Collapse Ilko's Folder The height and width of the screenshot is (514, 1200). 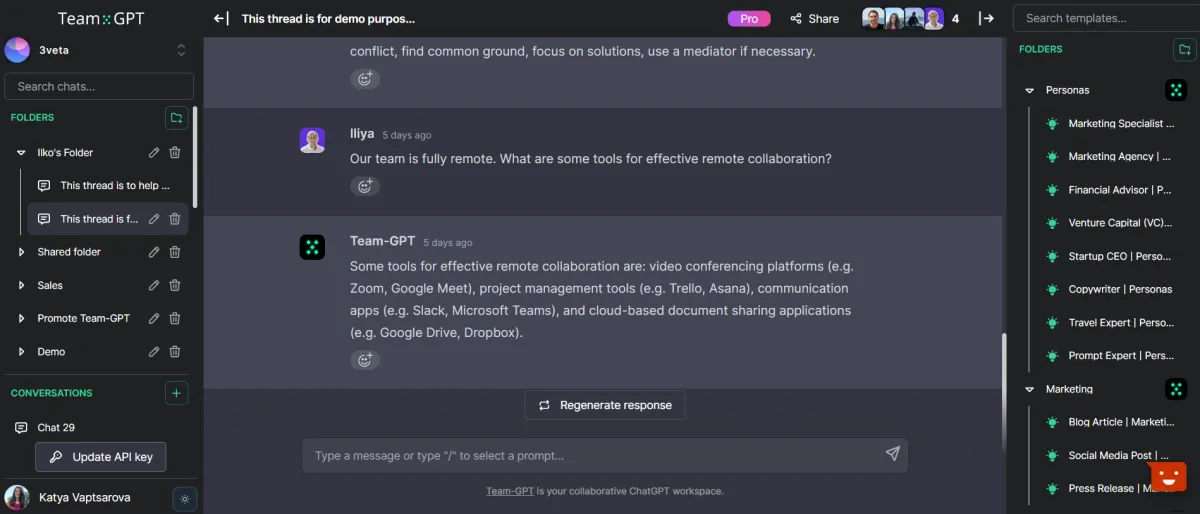click(x=21, y=153)
